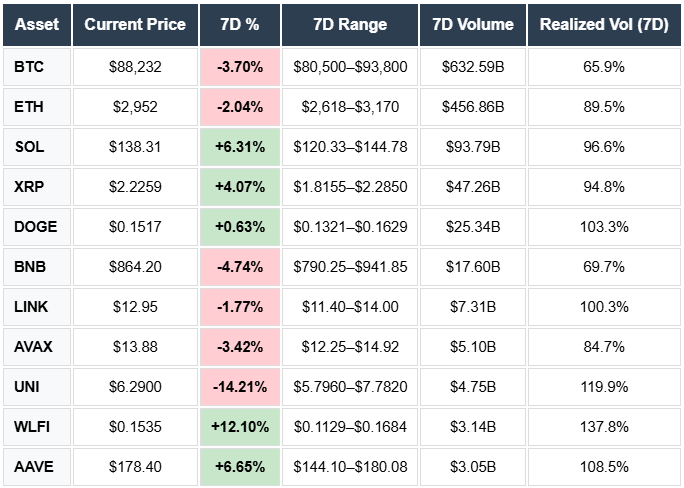684x488 pixels.
Task: Click the Realized Vol (7D) header
Action: (x=603, y=24)
